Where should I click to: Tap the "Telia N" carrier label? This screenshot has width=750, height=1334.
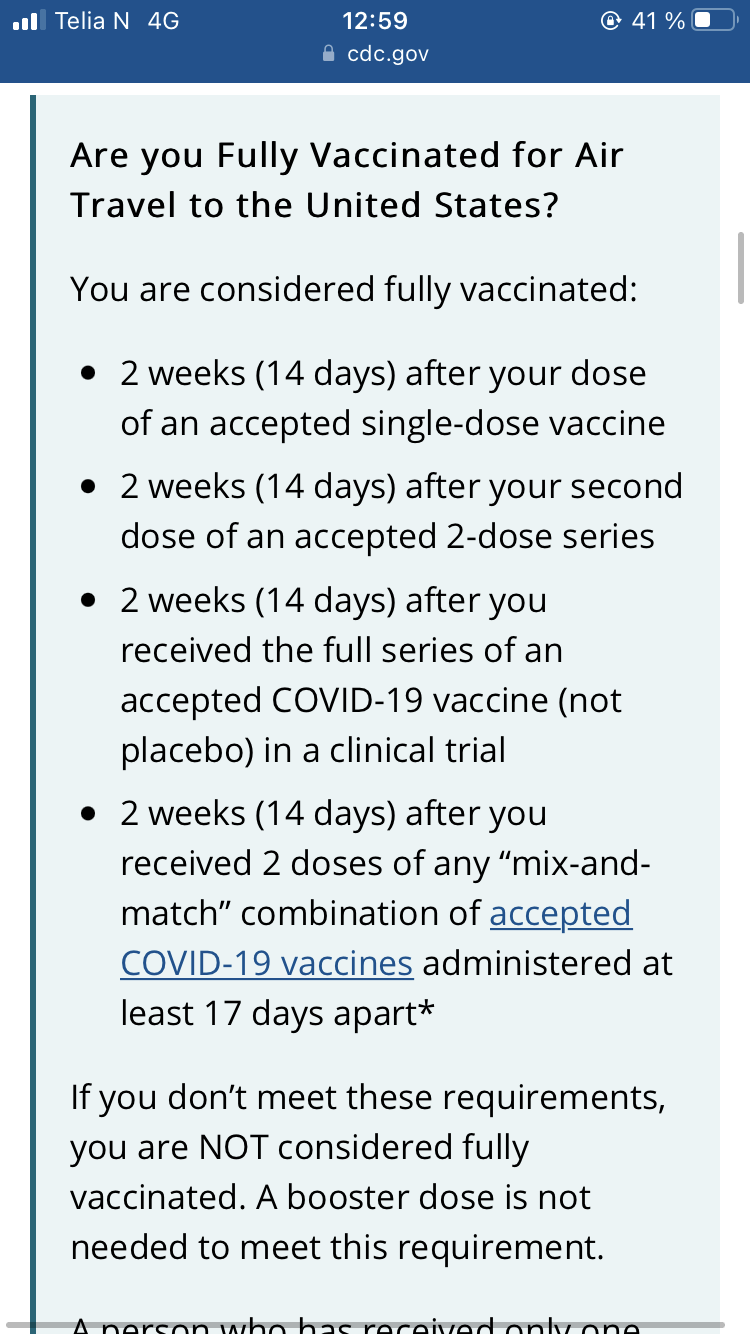(x=93, y=21)
